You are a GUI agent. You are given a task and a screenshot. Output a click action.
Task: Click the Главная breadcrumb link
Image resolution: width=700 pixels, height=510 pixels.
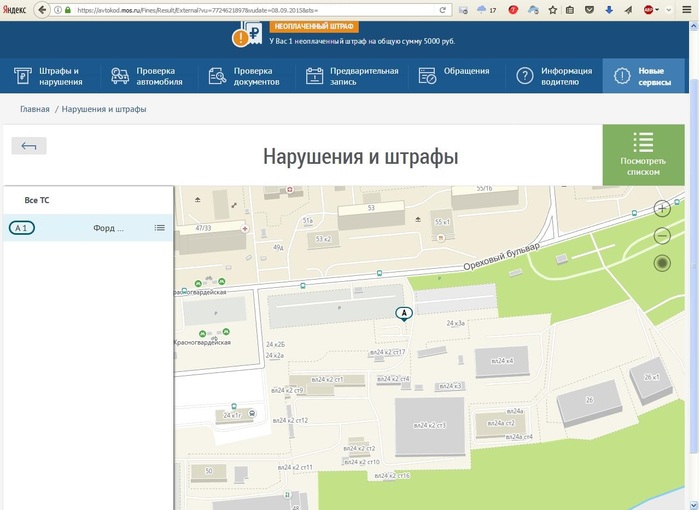pyautogui.click(x=34, y=108)
